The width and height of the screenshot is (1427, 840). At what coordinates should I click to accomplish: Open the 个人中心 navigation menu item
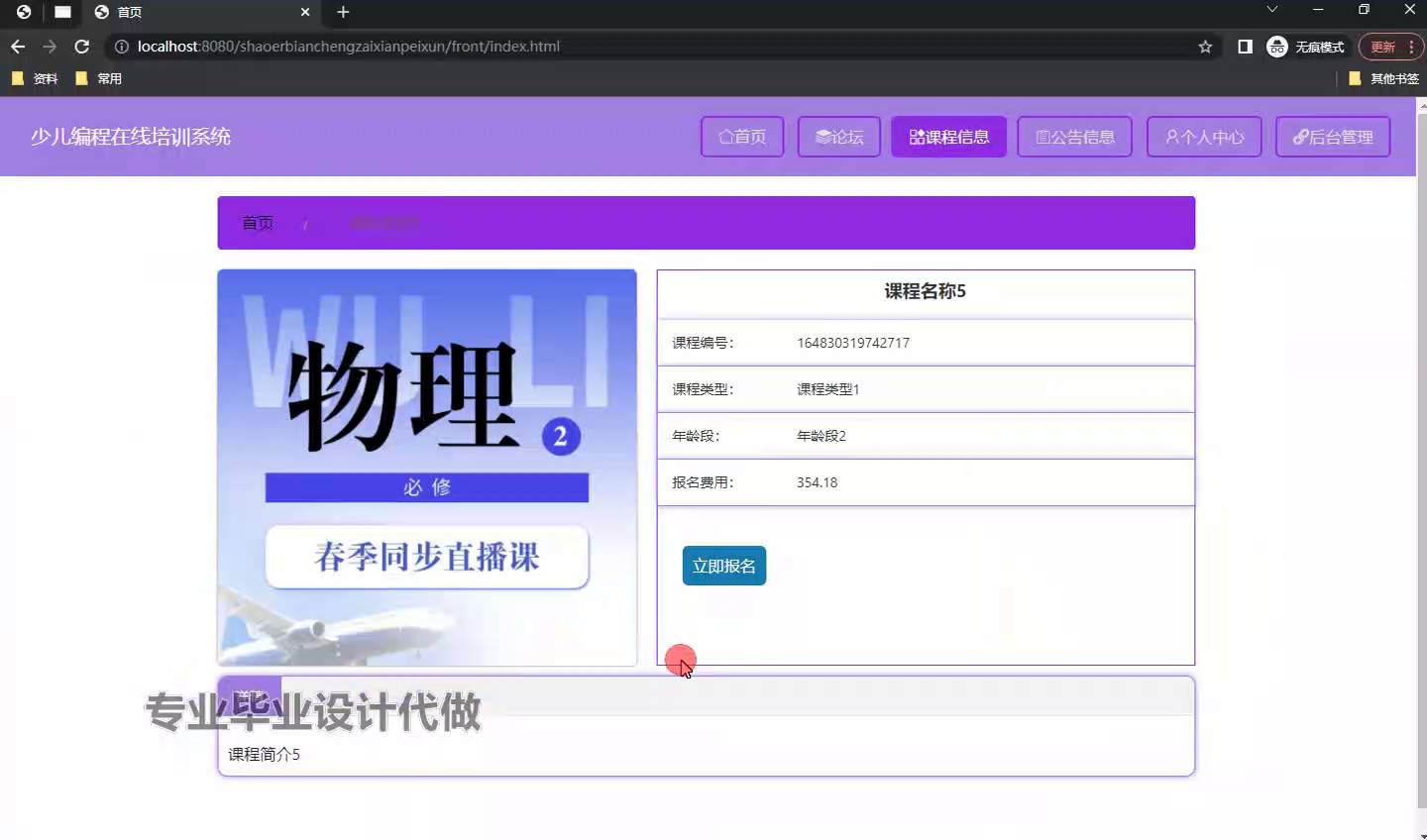tap(1204, 137)
